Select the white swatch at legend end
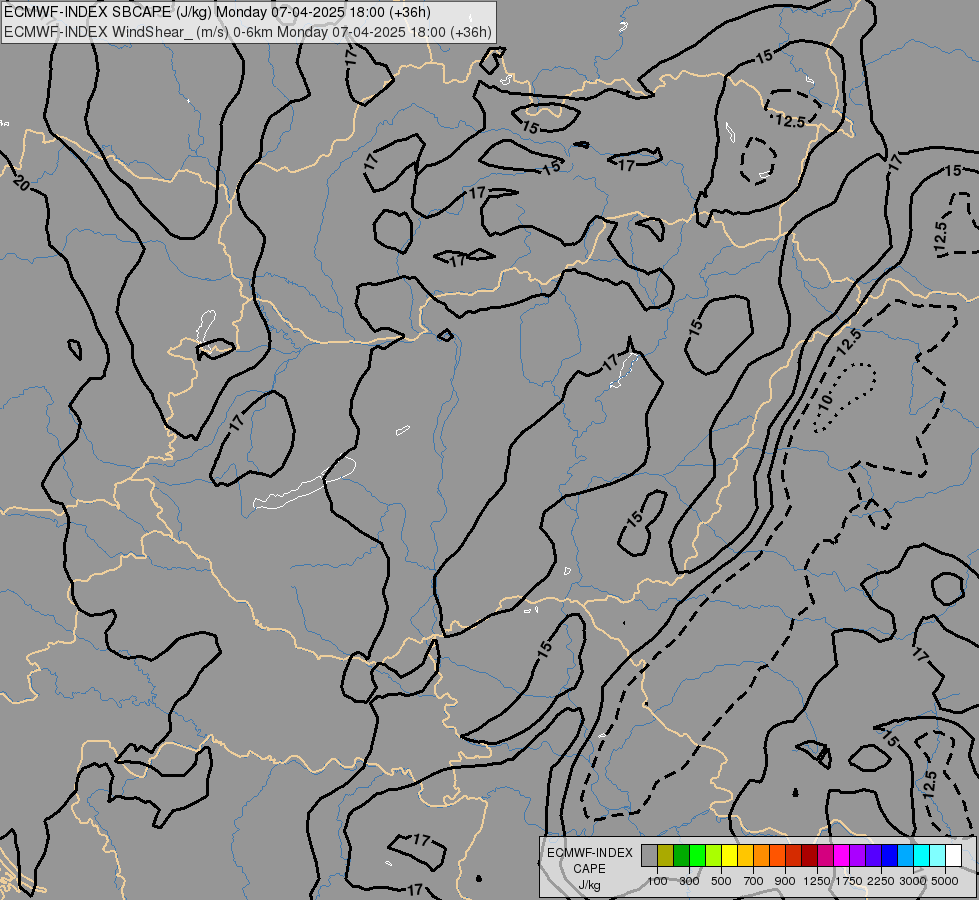 tap(953, 855)
